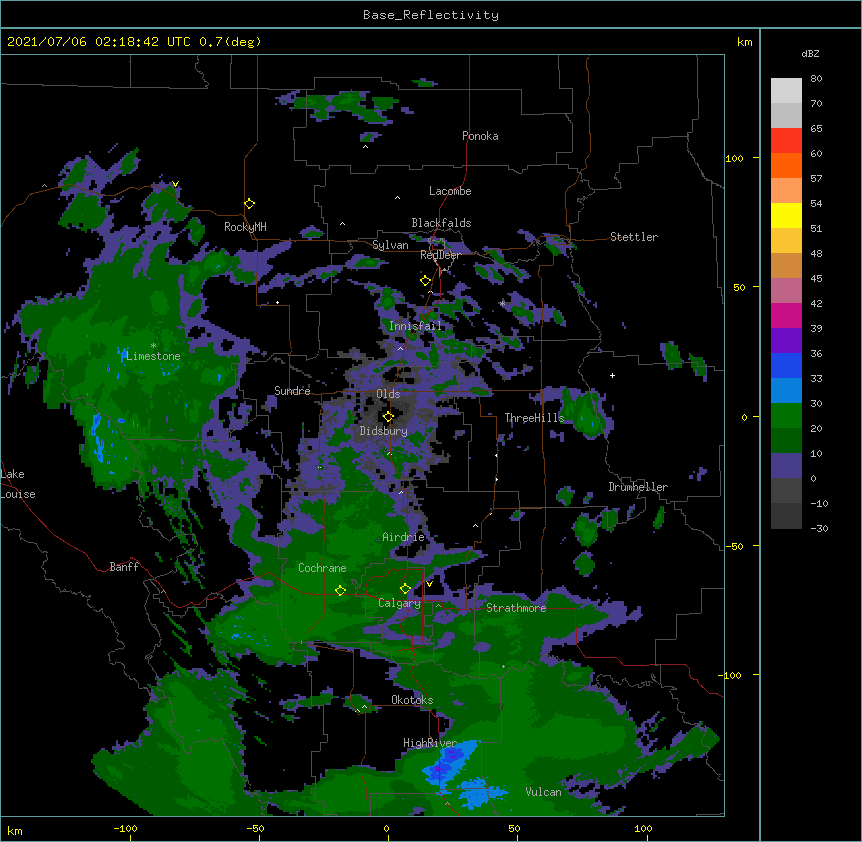Click the yellow V marker east of Calgary

429,584
